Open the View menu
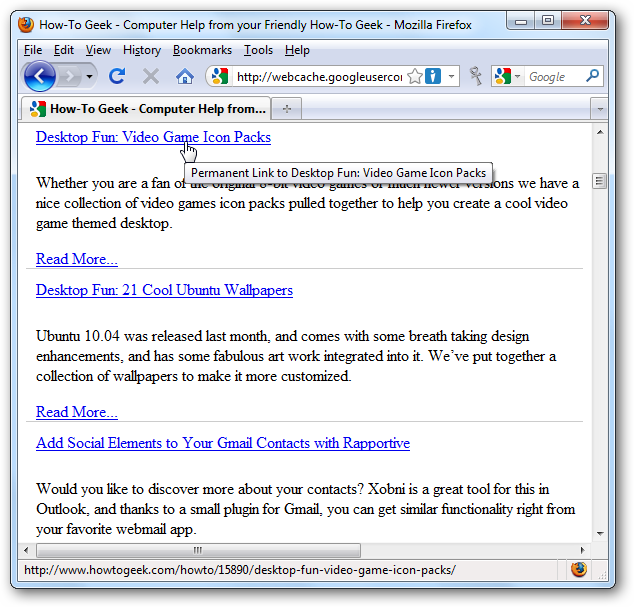The height and width of the screenshot is (607, 634). click(x=98, y=50)
